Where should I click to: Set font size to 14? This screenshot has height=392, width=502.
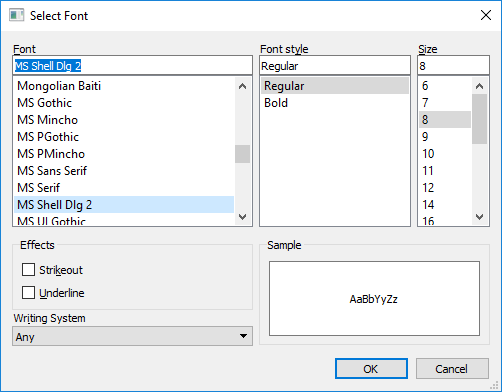[x=445, y=205]
